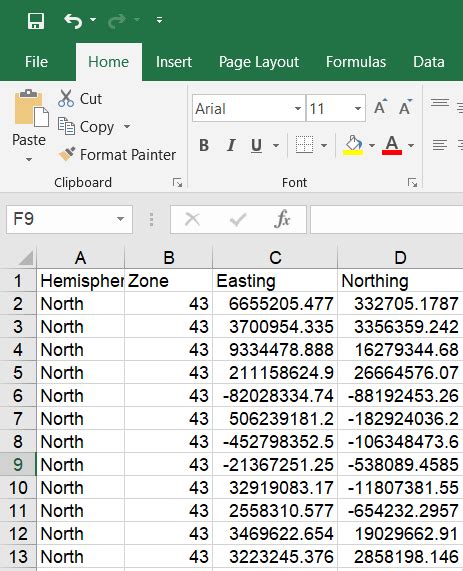Screen dimensions: 463x571
Task: Expand the Copy options dropdown arrow
Action: pos(127,126)
